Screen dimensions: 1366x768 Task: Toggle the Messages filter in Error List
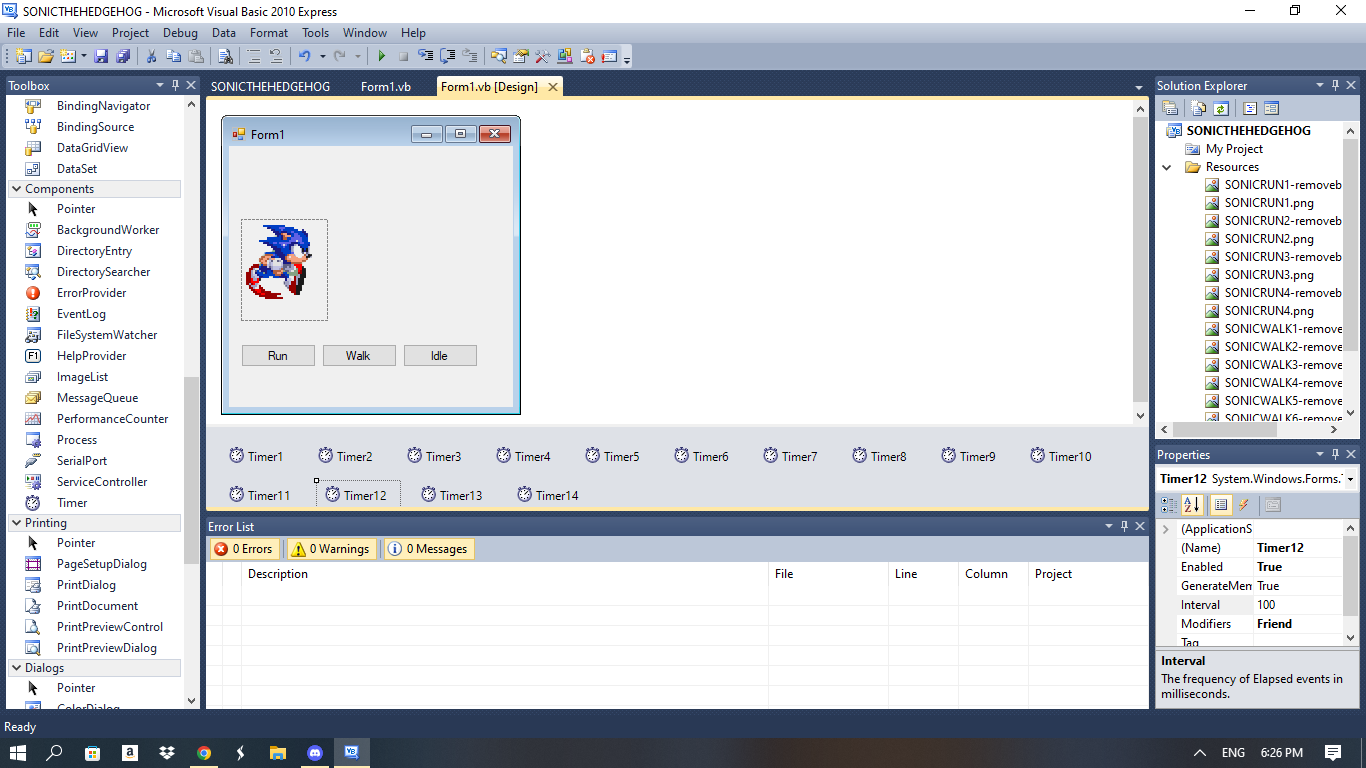427,548
